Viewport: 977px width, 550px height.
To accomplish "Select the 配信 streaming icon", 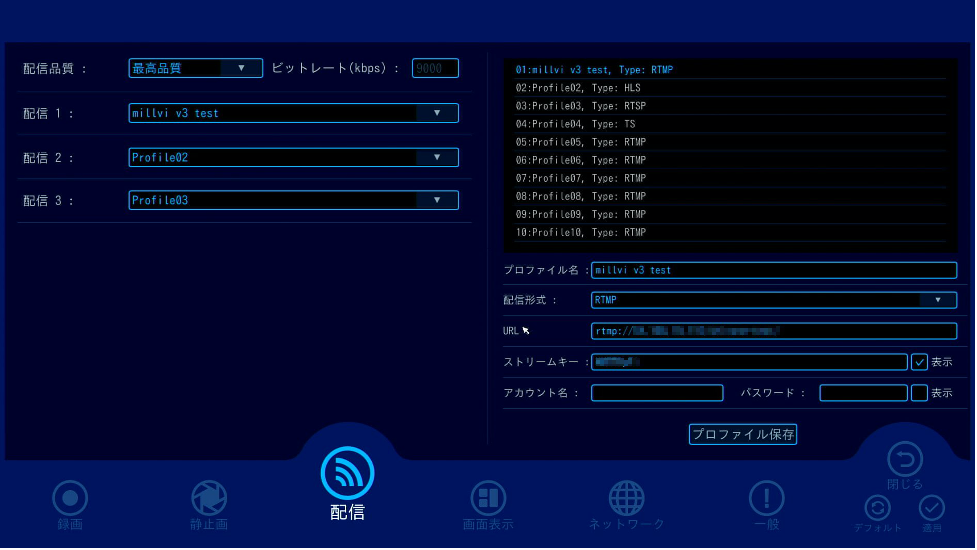I will click(347, 474).
